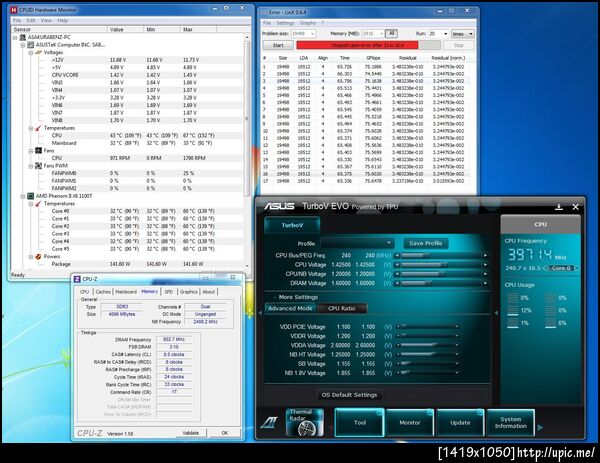The width and height of the screenshot is (600, 463).
Task: Click the Voltages lightning icon
Action: 38,52
